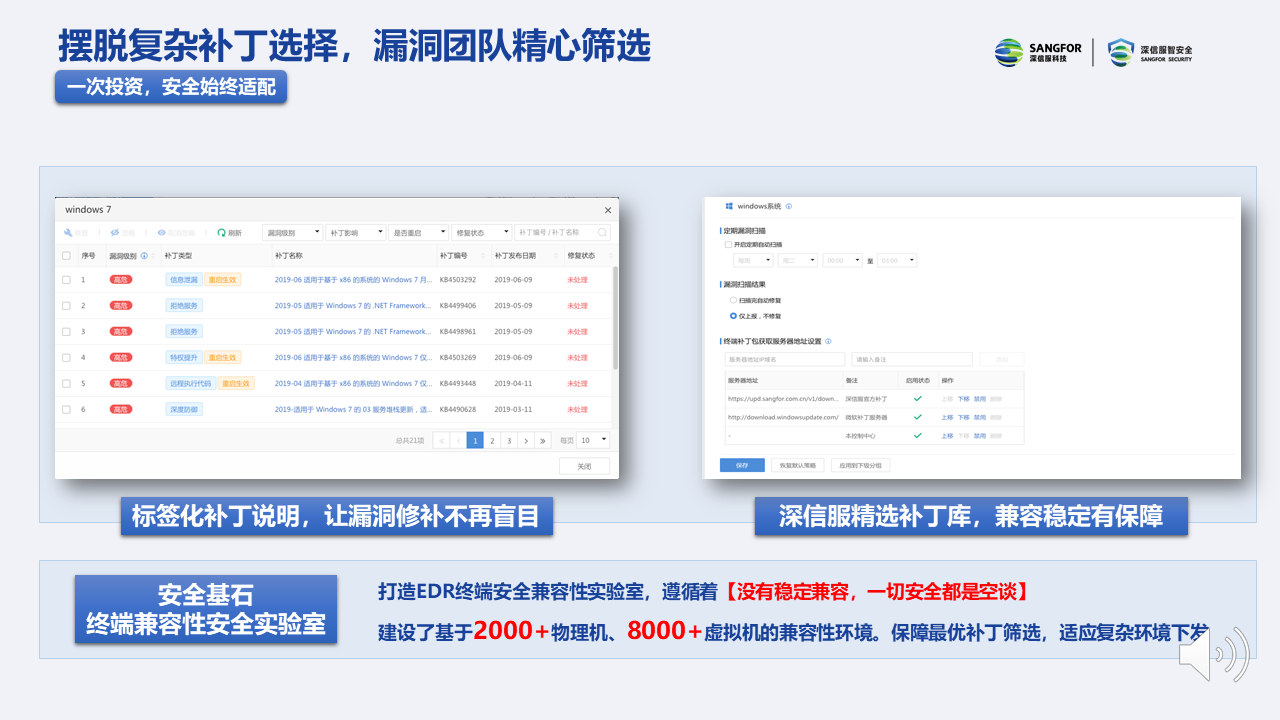1280x720 pixels.
Task: Tick the select-all checkbox in table header
Action: [67, 256]
